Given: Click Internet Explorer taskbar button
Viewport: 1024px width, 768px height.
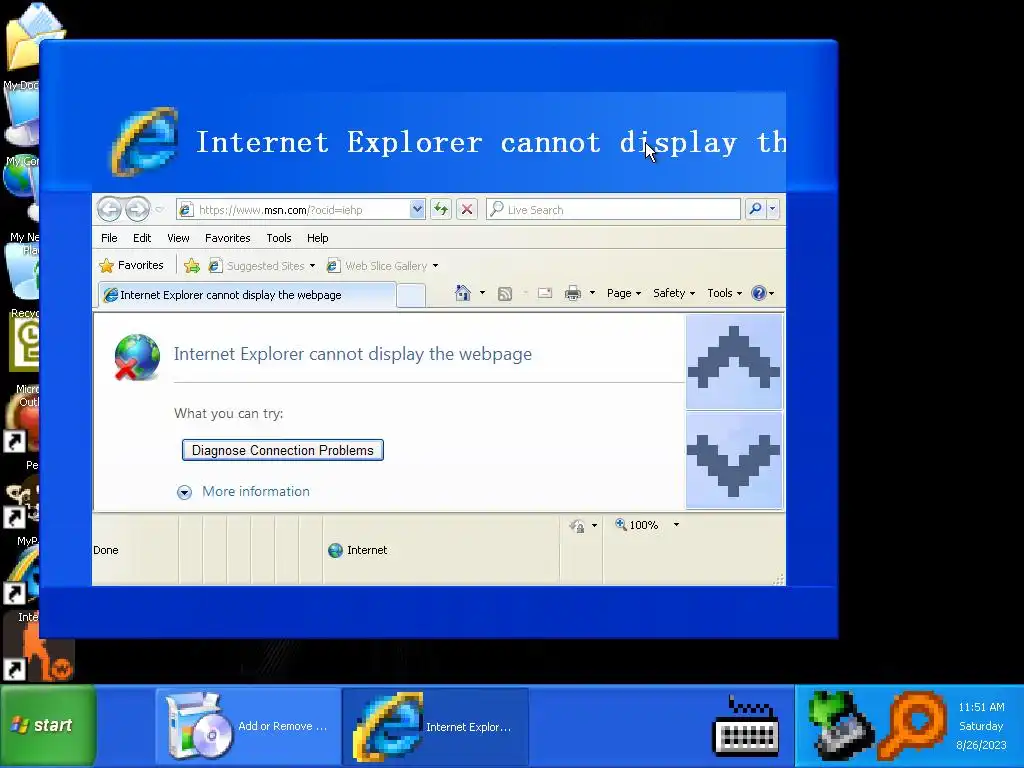Looking at the screenshot, I should pyautogui.click(x=436, y=726).
